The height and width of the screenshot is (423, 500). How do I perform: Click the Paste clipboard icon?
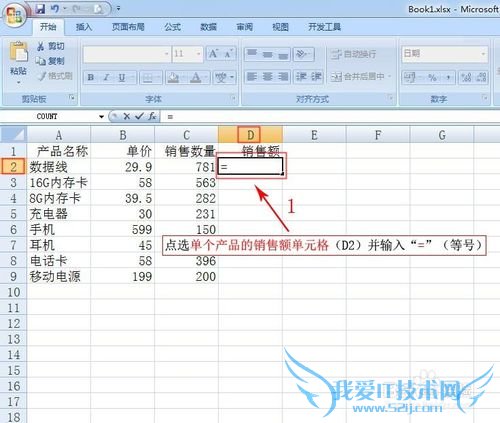(18, 52)
